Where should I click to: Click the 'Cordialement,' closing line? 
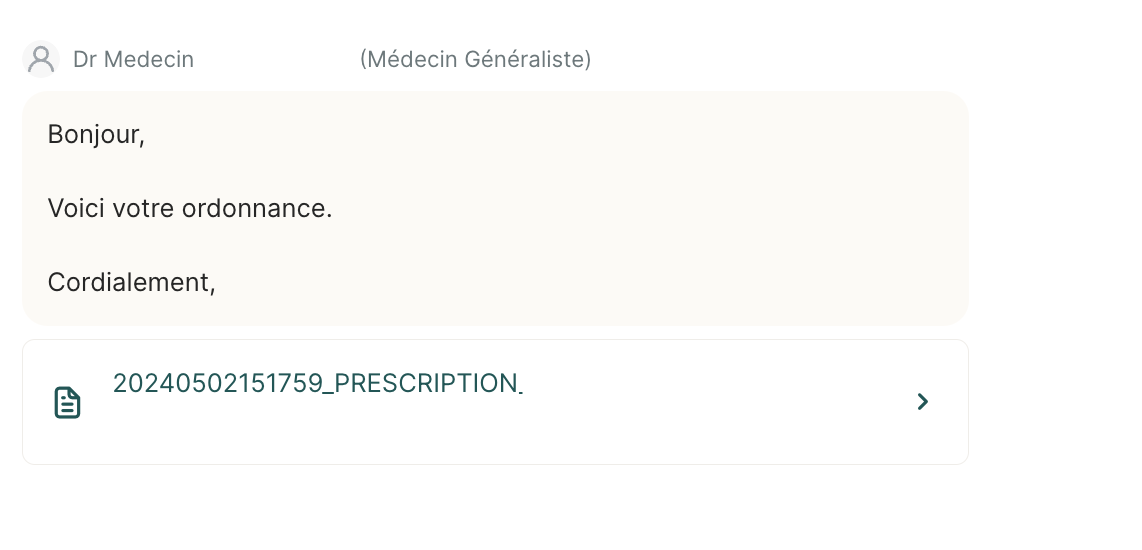tap(132, 283)
